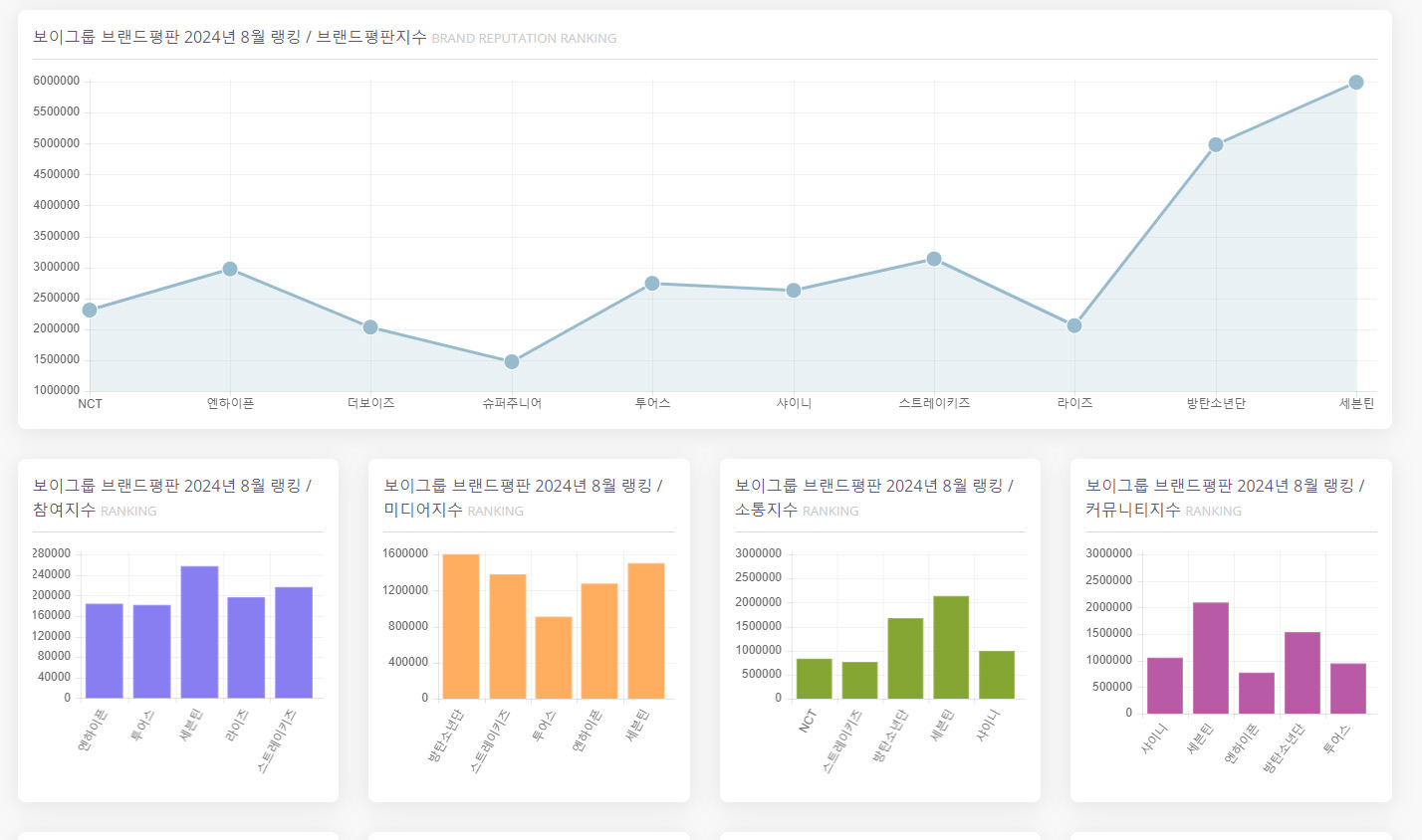Click the 1000000 y-axis value on line chart
The height and width of the screenshot is (840, 1422).
point(57,390)
